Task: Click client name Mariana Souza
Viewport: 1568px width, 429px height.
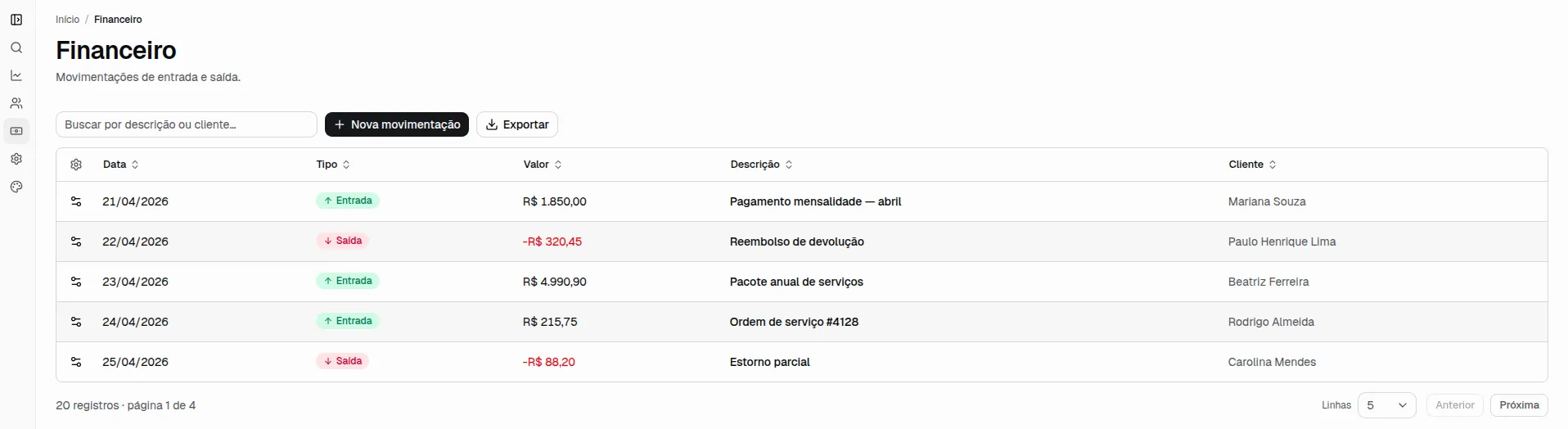Action: 1267,201
